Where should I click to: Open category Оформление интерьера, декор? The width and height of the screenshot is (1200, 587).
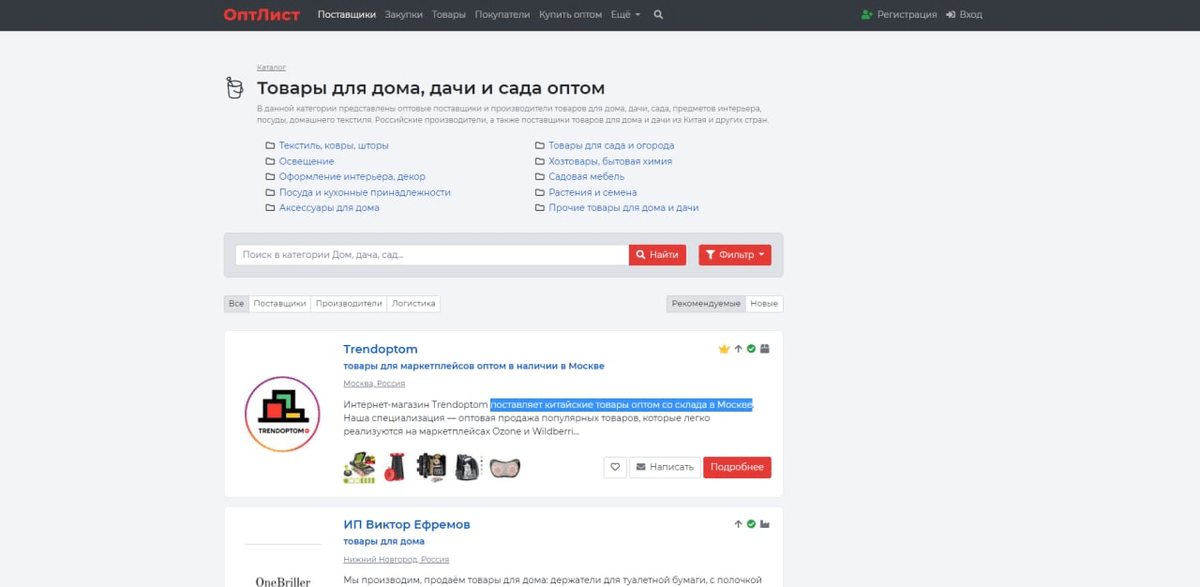click(352, 177)
